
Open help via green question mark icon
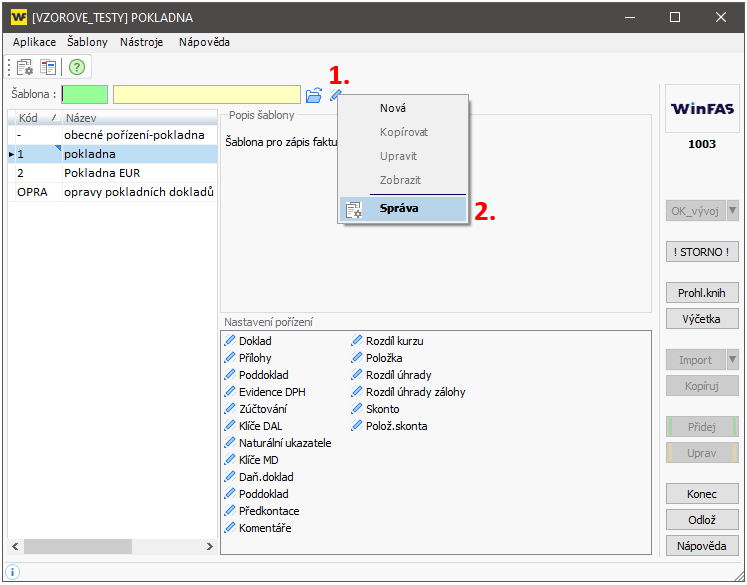point(77,67)
